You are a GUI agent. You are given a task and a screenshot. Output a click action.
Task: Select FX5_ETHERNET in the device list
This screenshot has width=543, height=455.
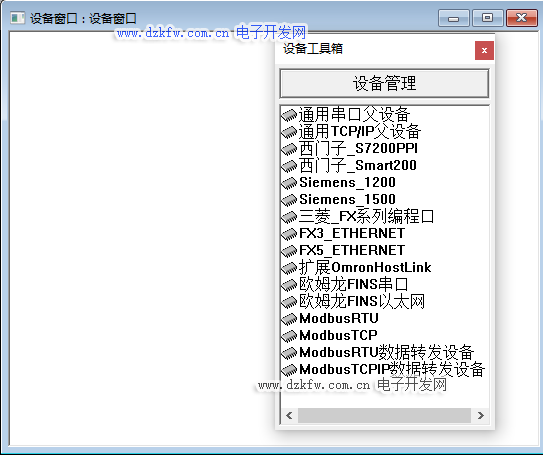coord(351,250)
